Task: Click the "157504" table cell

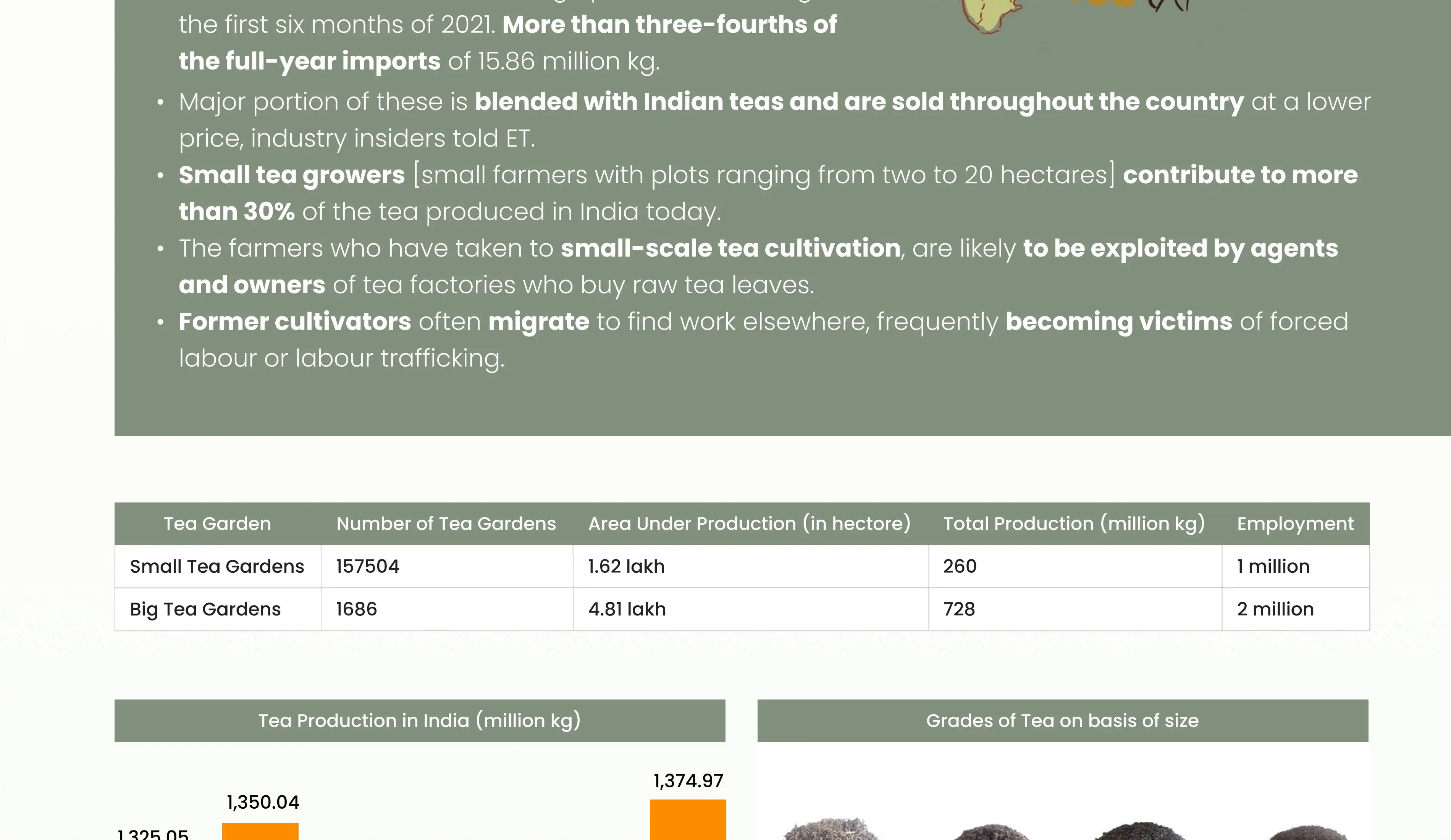Action: point(368,567)
